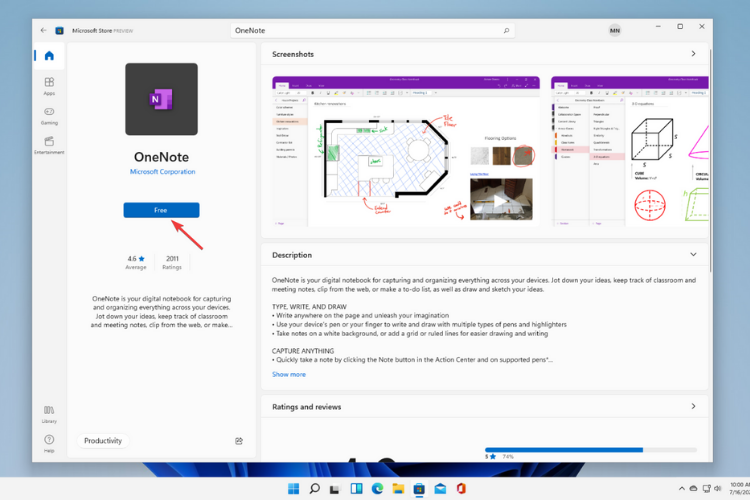750x500 pixels.
Task: Expand the Screenshots section chevron
Action: (693, 54)
